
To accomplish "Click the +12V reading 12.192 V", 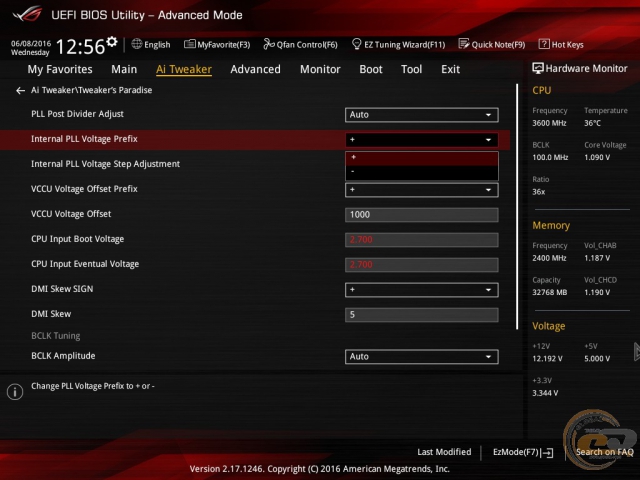I will tap(547, 359).
